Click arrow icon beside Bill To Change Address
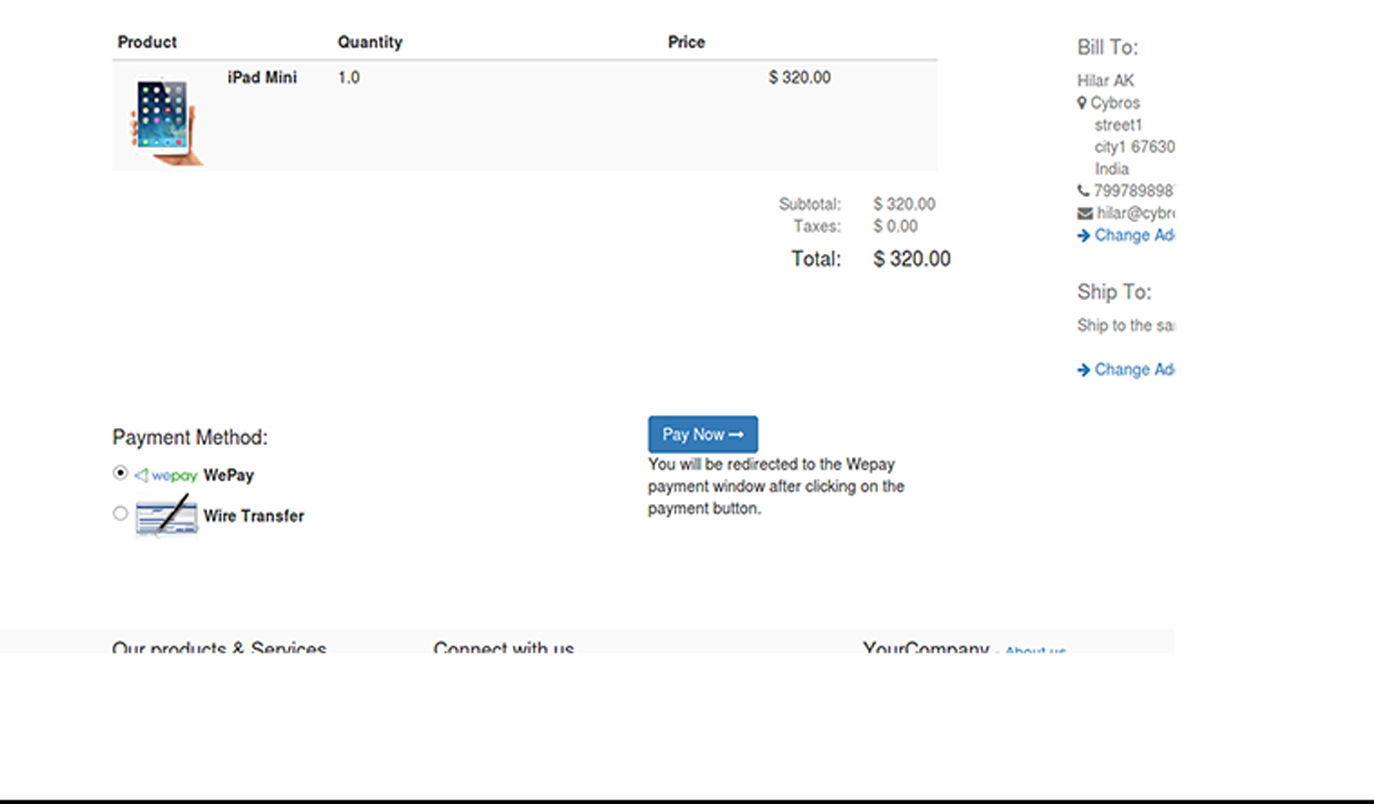Screen dimensions: 1374x804 [x=1083, y=236]
